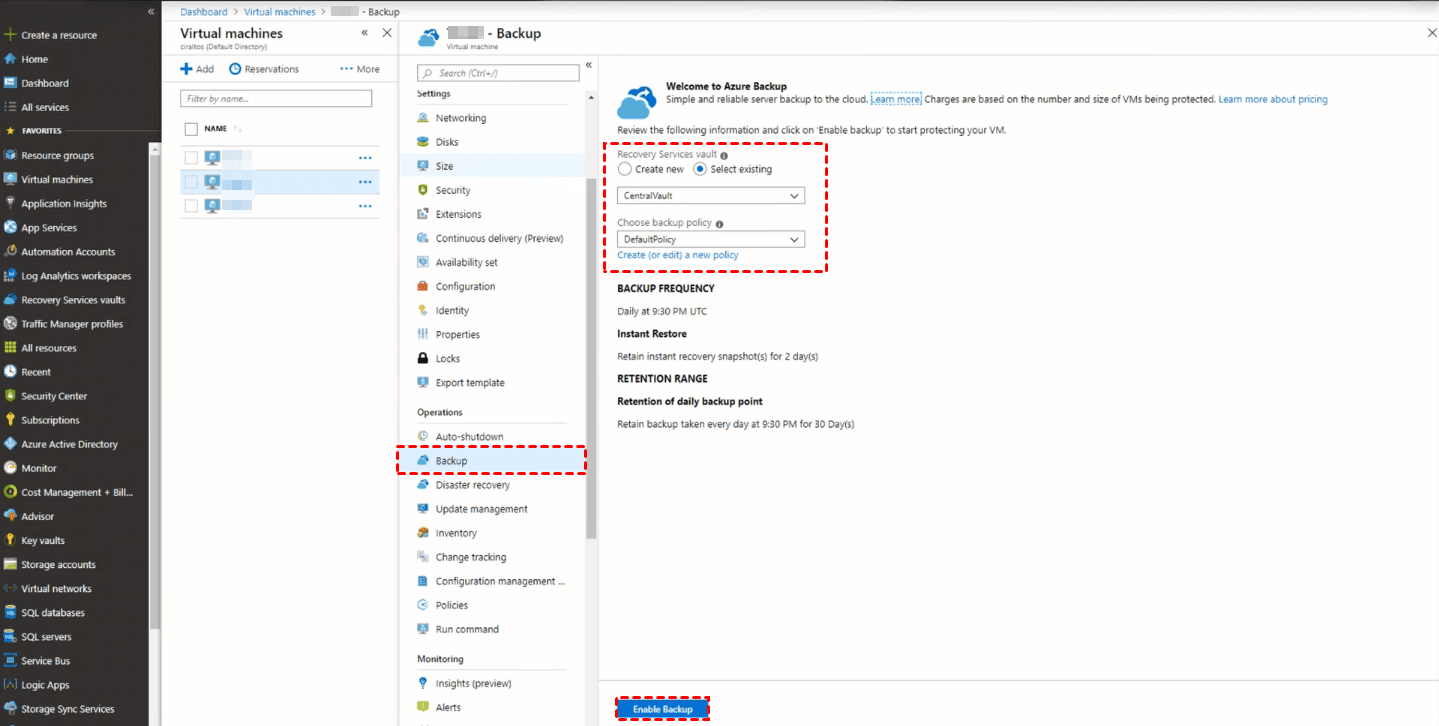Open the Logic Apps icon
The image size is (1439, 726).
tap(10, 684)
